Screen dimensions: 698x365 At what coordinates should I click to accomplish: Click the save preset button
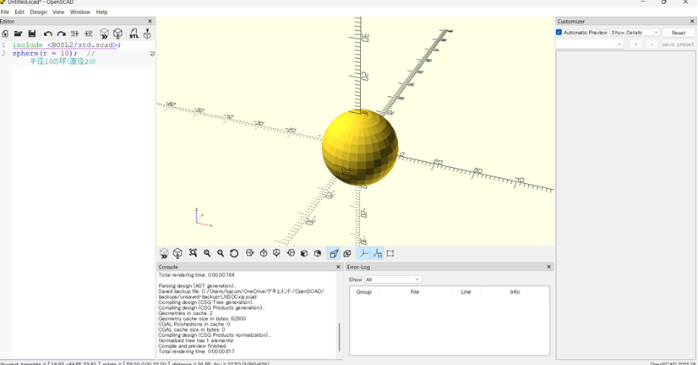678,44
